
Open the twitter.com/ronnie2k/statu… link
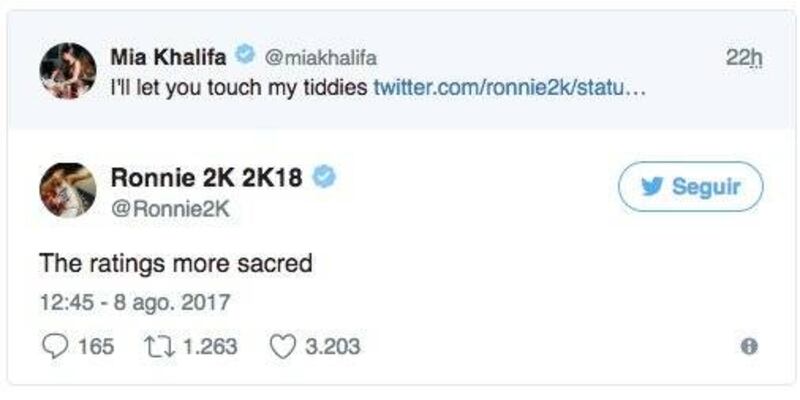click(512, 87)
